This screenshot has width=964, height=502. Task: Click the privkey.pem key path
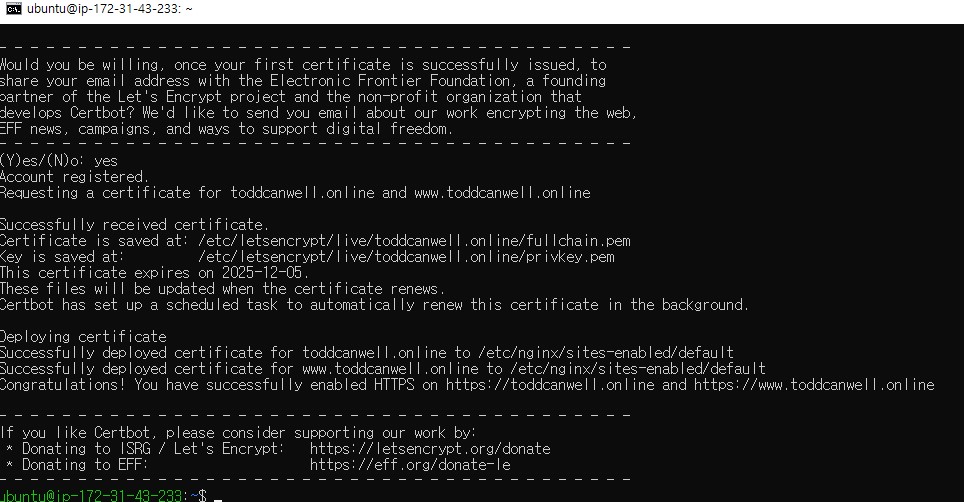pos(406,257)
